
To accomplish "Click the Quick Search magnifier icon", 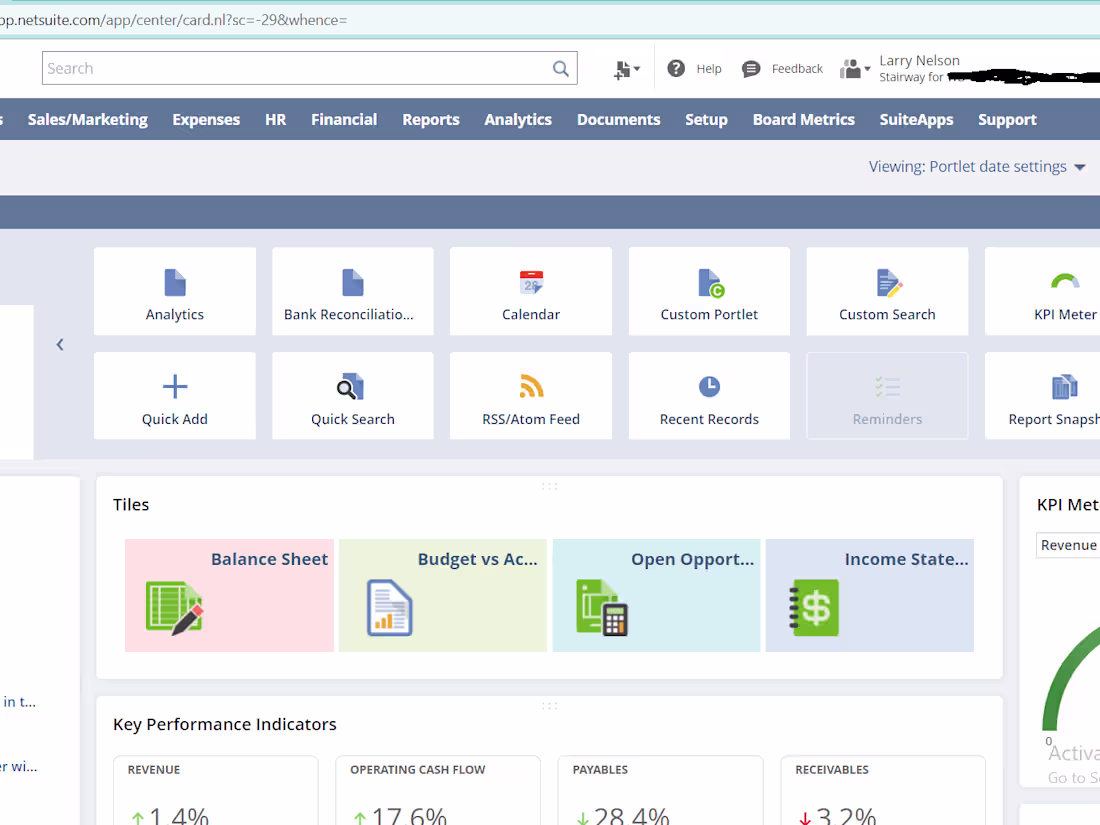I will 352,387.
